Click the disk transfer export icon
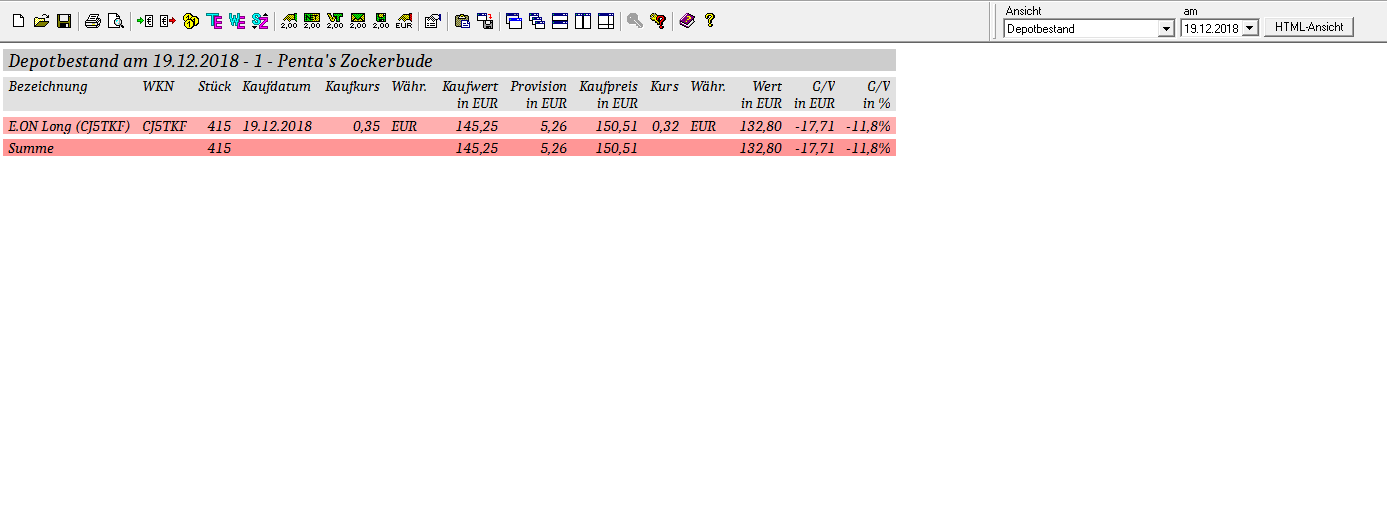The width and height of the screenshot is (1387, 505). click(x=485, y=20)
